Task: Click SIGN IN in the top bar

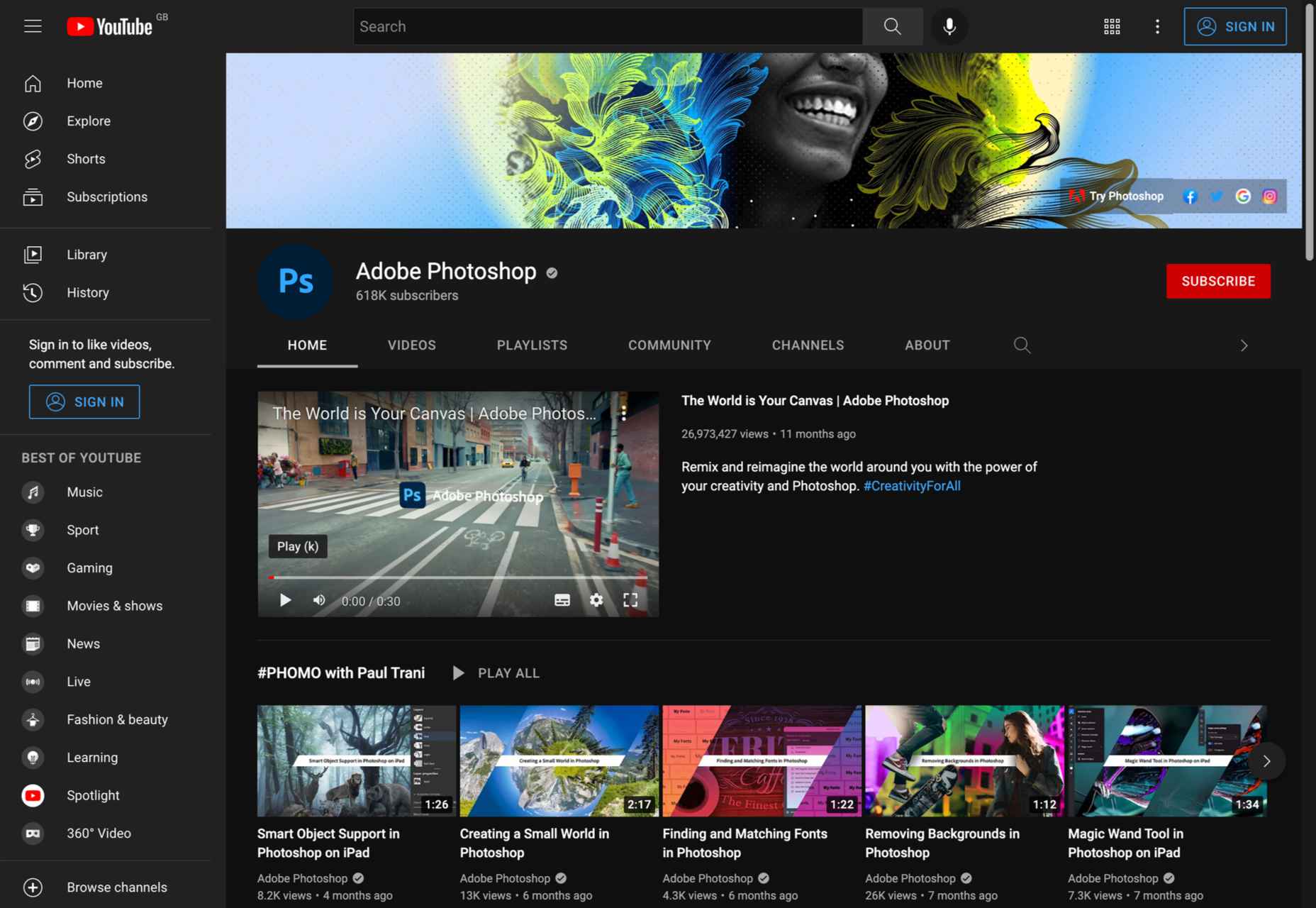Action: (1234, 26)
